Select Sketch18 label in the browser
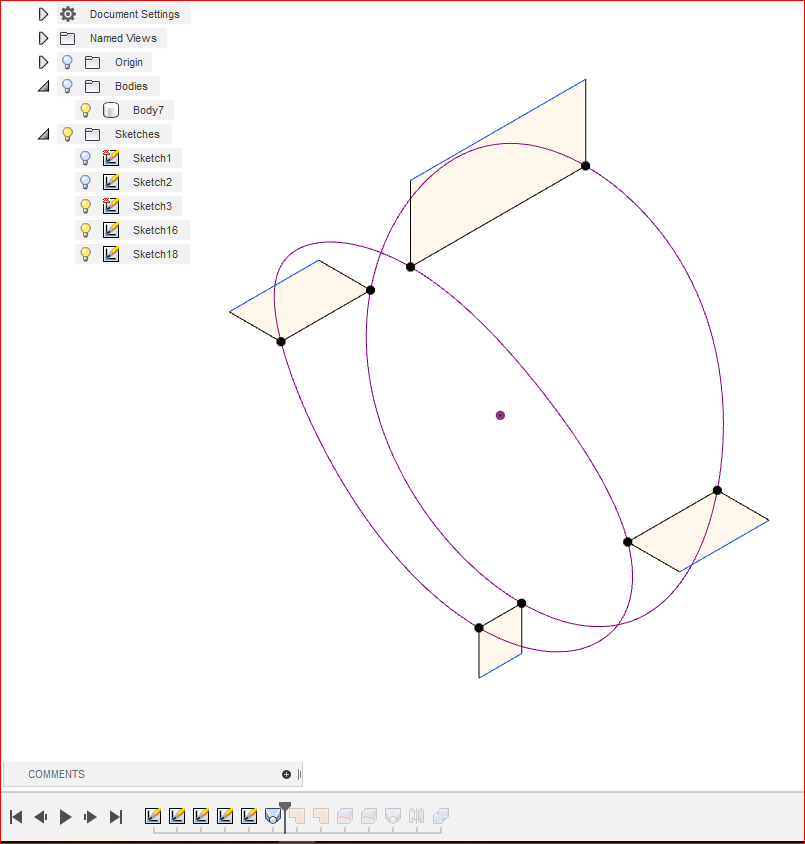This screenshot has width=805, height=844. [x=155, y=254]
